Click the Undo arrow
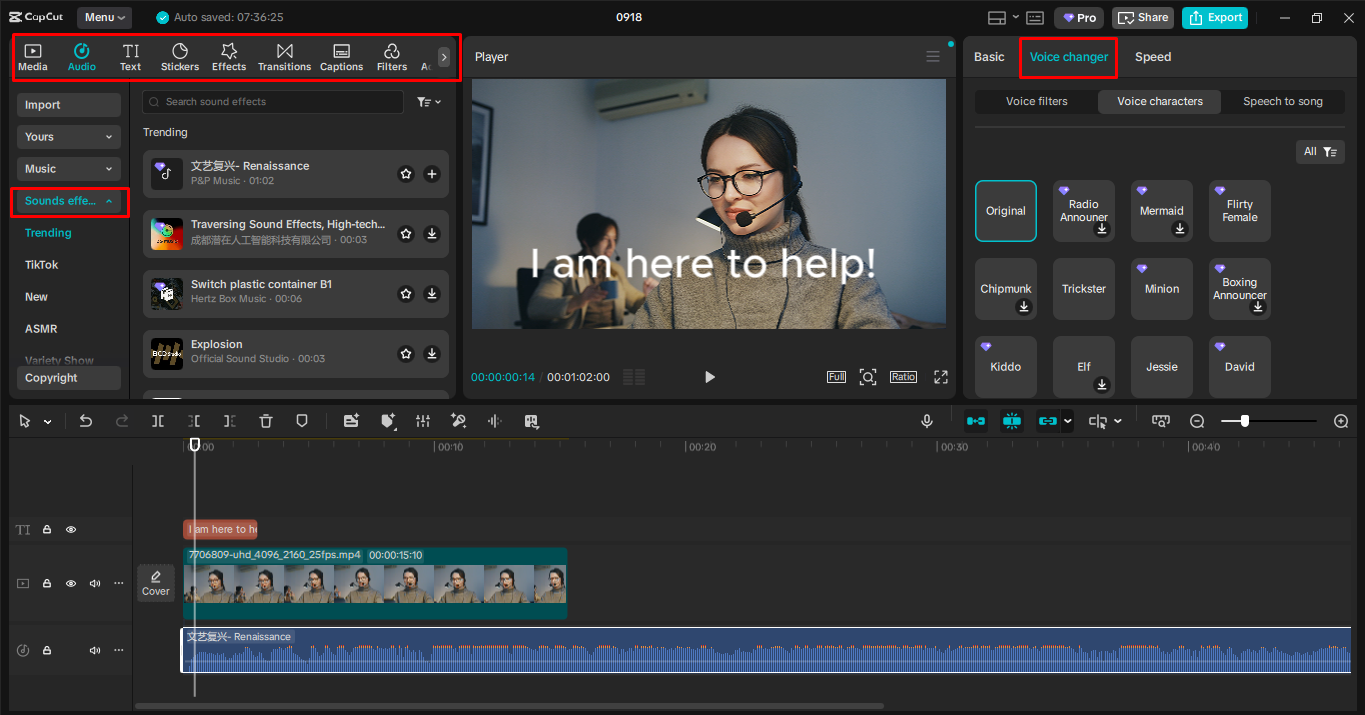The height and width of the screenshot is (715, 1365). 86,422
